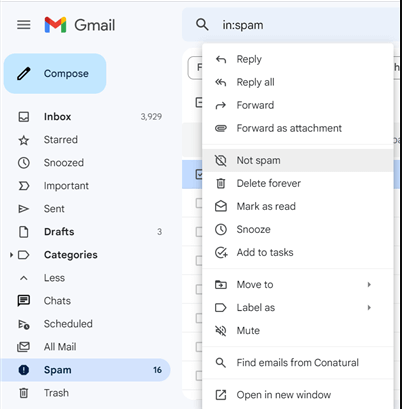Open the Snoozed folder

tap(85, 163)
